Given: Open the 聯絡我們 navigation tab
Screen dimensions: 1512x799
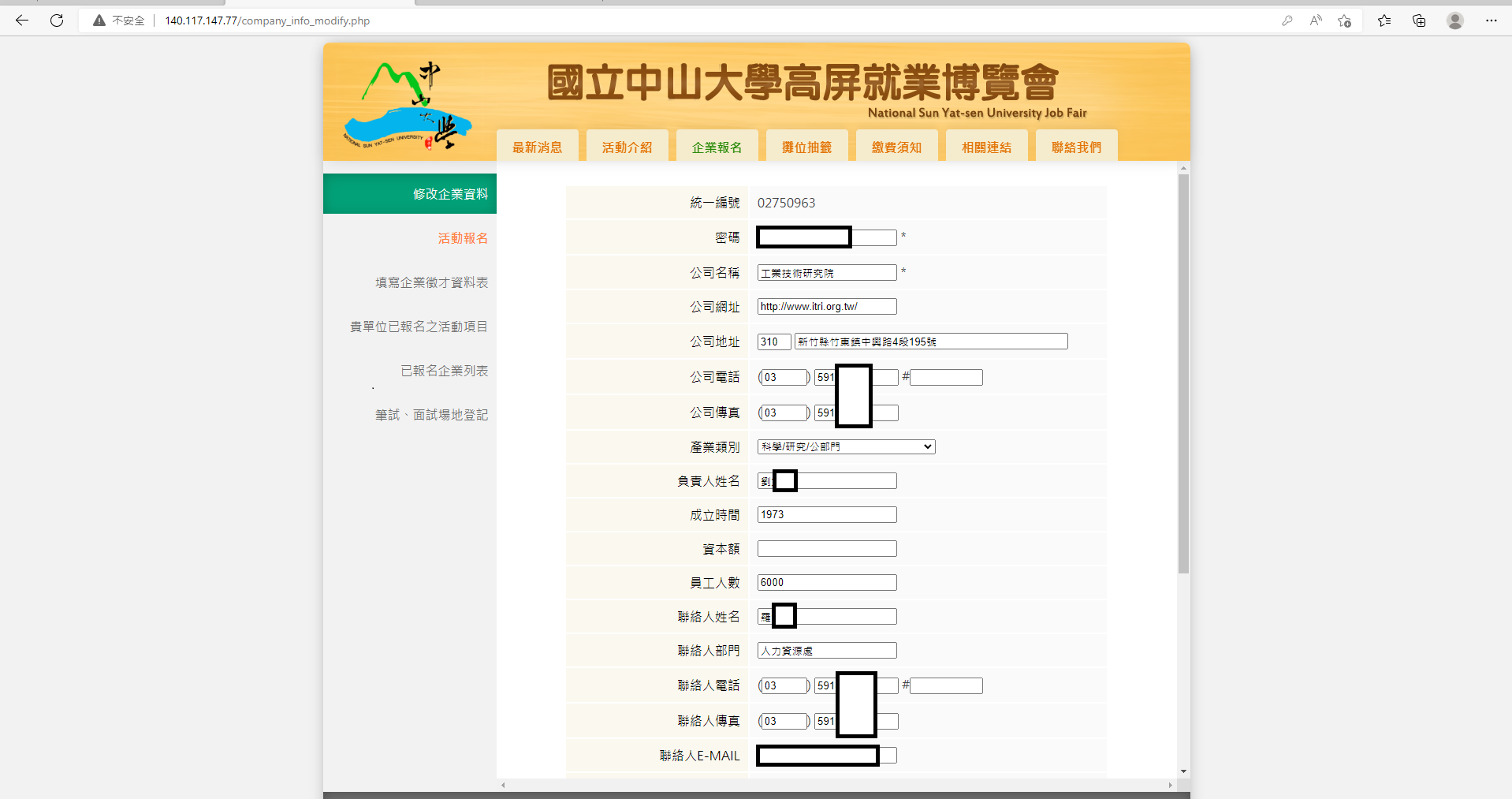Looking at the screenshot, I should [1077, 147].
